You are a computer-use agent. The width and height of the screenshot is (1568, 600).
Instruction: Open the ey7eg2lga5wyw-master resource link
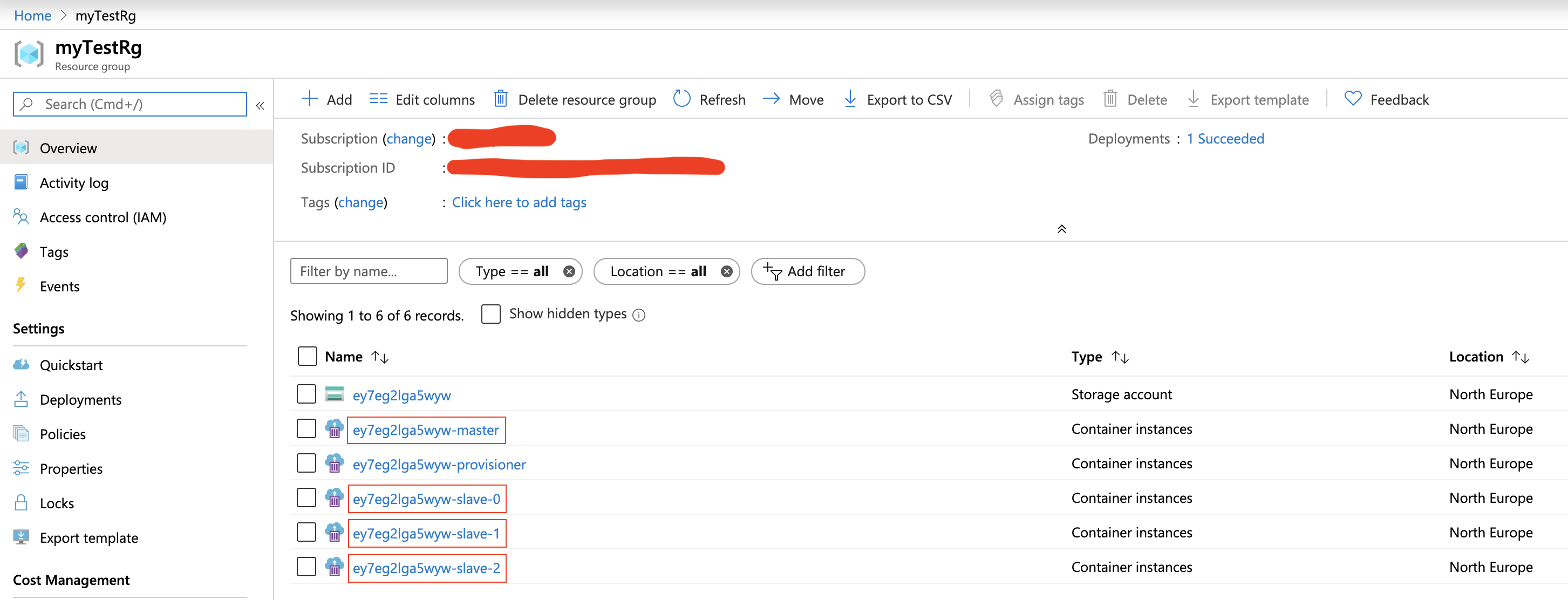coord(426,430)
